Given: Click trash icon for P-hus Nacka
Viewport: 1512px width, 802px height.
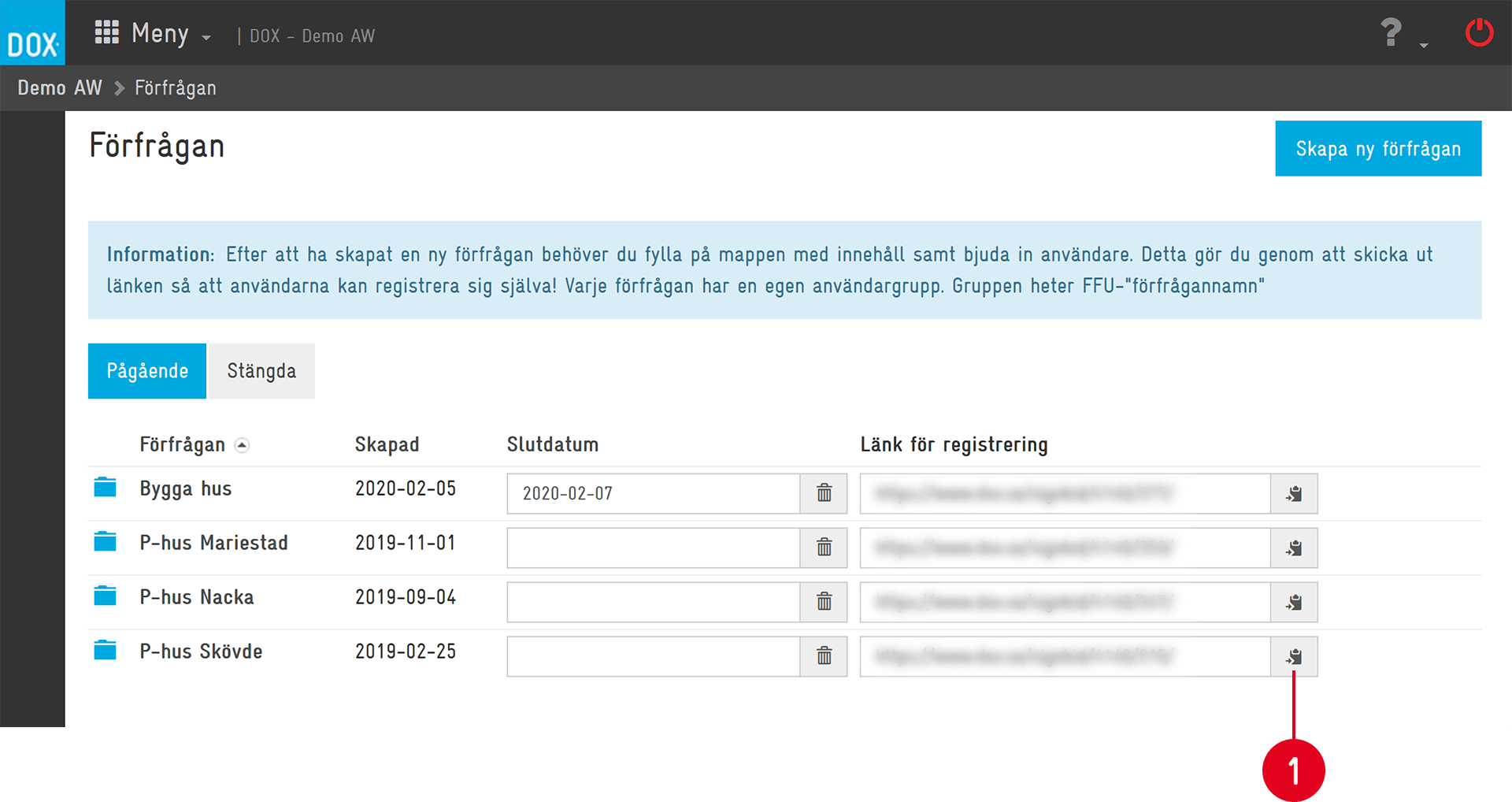Looking at the screenshot, I should coord(824,602).
